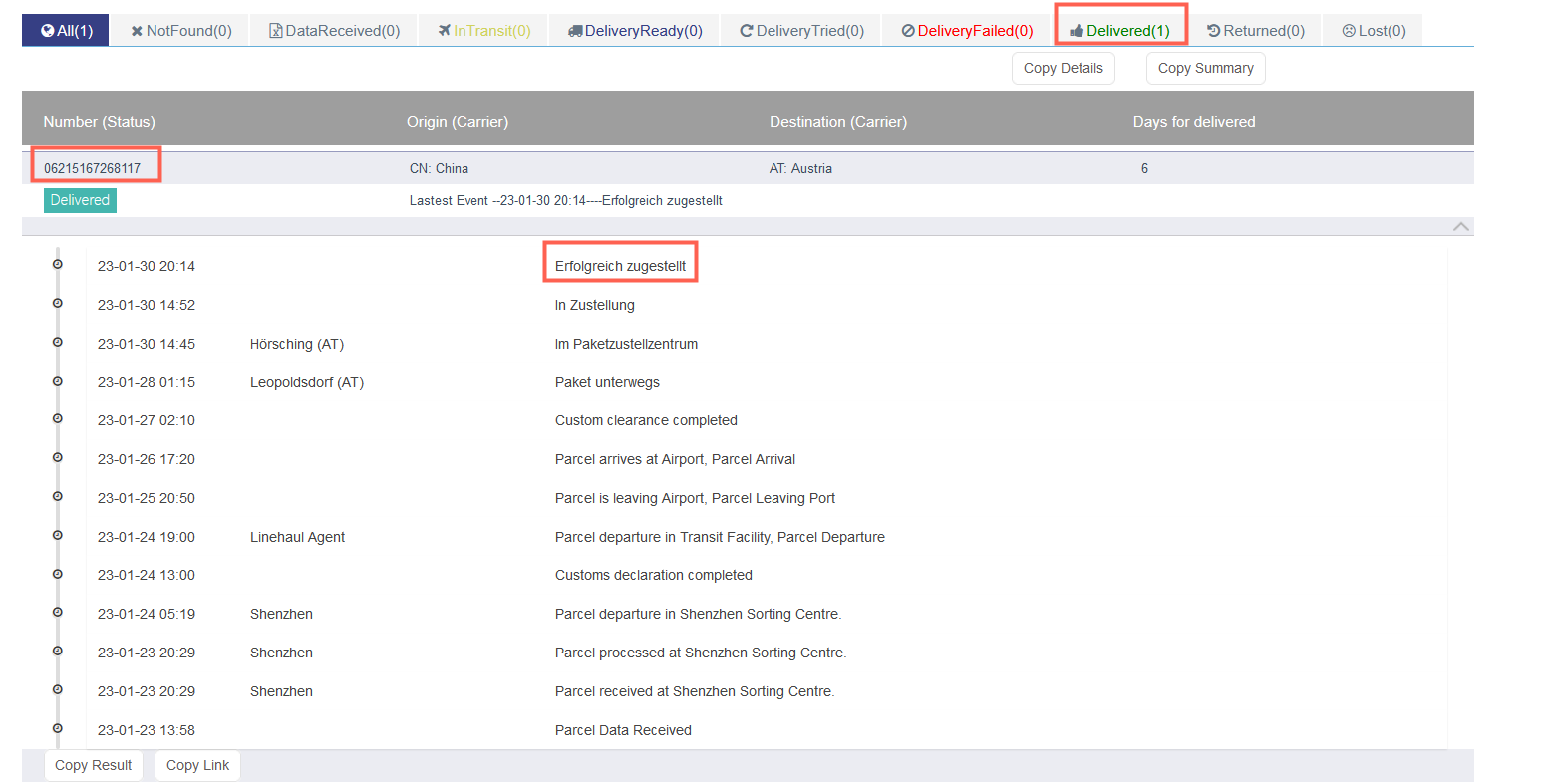
Task: Click the document icon on DataReceived tab
Action: coord(276,31)
